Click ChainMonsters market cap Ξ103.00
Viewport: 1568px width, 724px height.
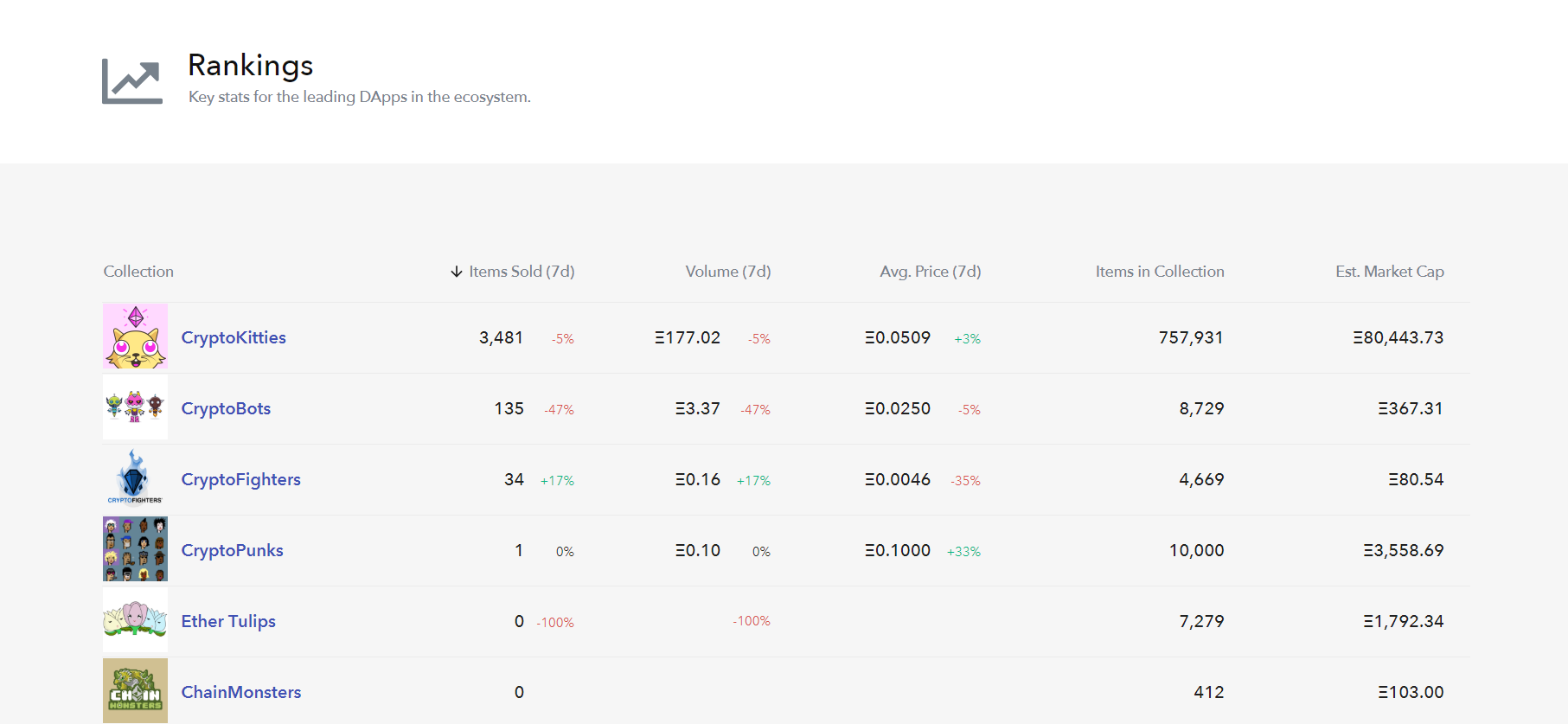coord(1411,692)
